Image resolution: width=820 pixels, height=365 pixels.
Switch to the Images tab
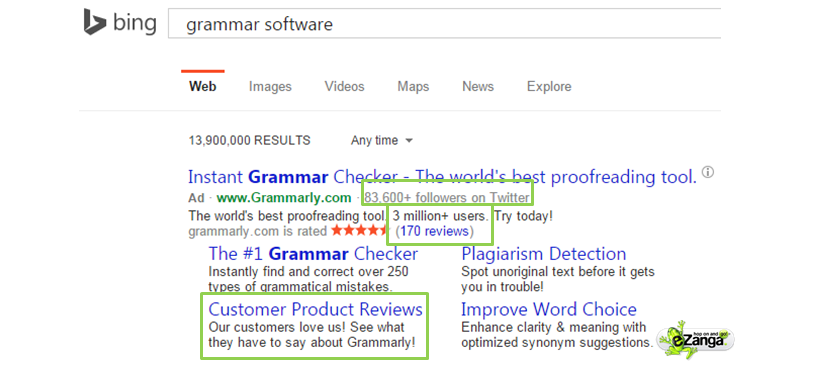point(270,86)
